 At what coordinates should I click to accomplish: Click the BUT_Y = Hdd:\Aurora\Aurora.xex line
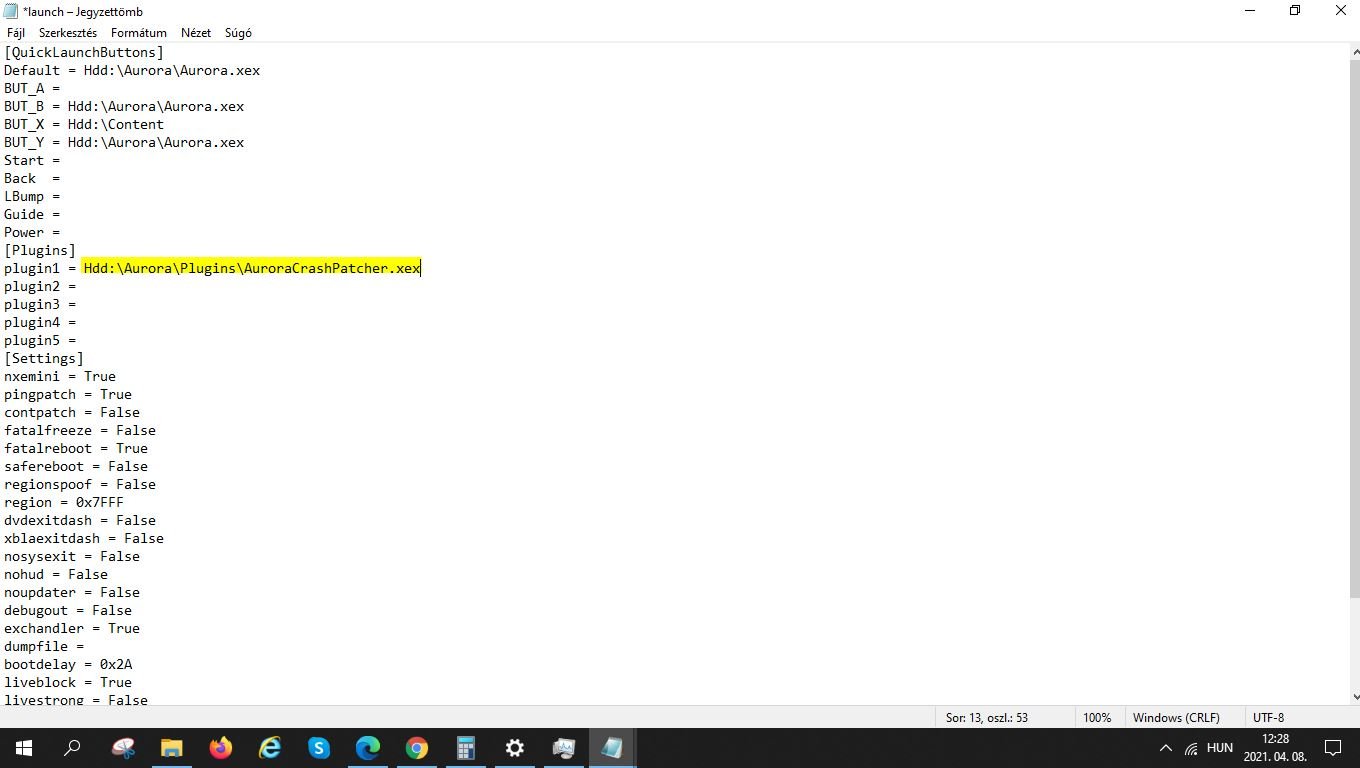[124, 142]
